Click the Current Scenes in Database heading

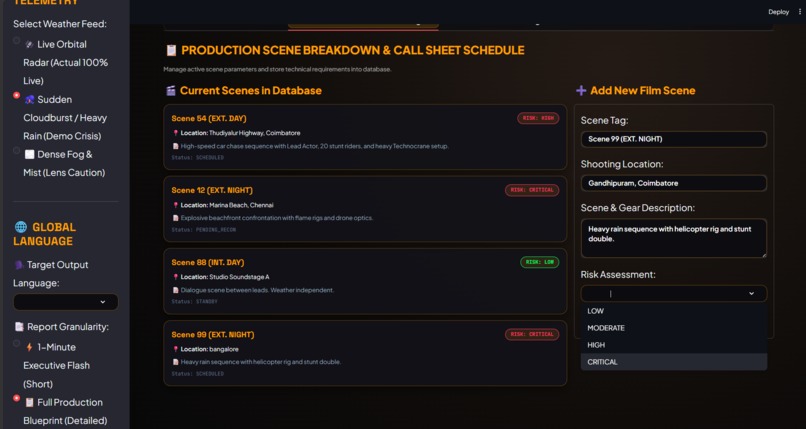251,91
